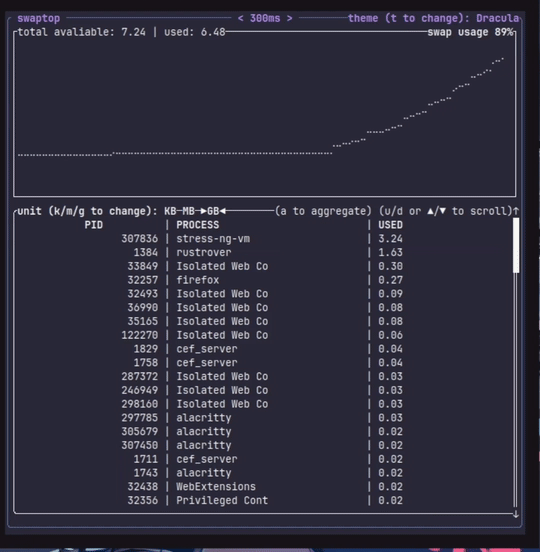
Task: Click the PID column header
Action: [94, 225]
